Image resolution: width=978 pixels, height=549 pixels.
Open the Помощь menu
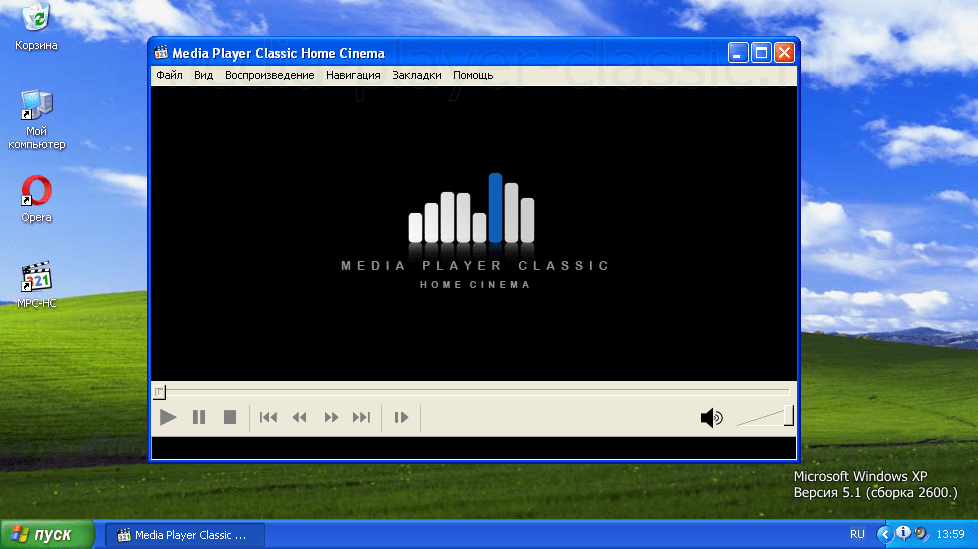[473, 75]
